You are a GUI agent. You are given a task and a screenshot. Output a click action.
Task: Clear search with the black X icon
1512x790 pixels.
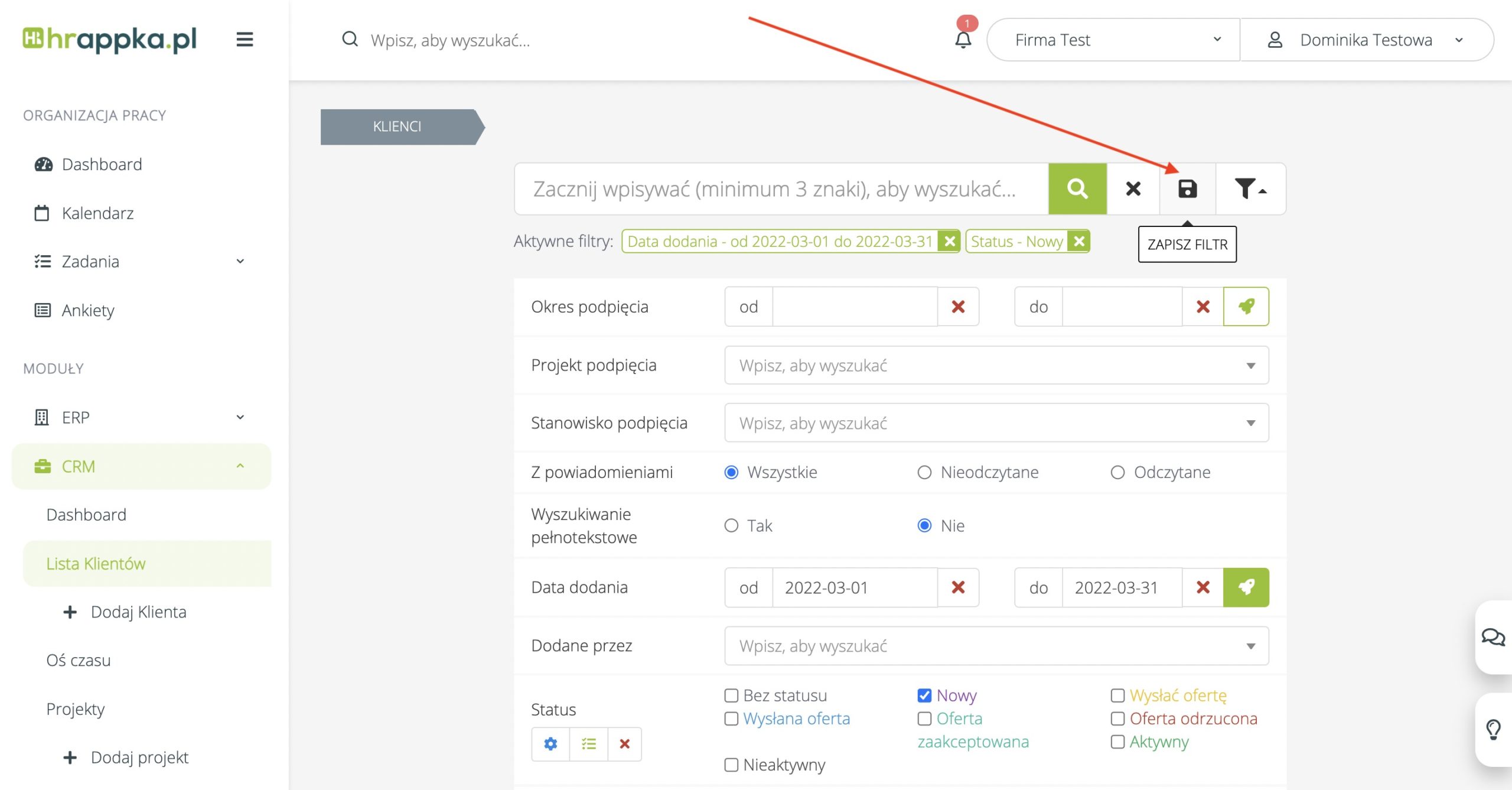[x=1133, y=189]
